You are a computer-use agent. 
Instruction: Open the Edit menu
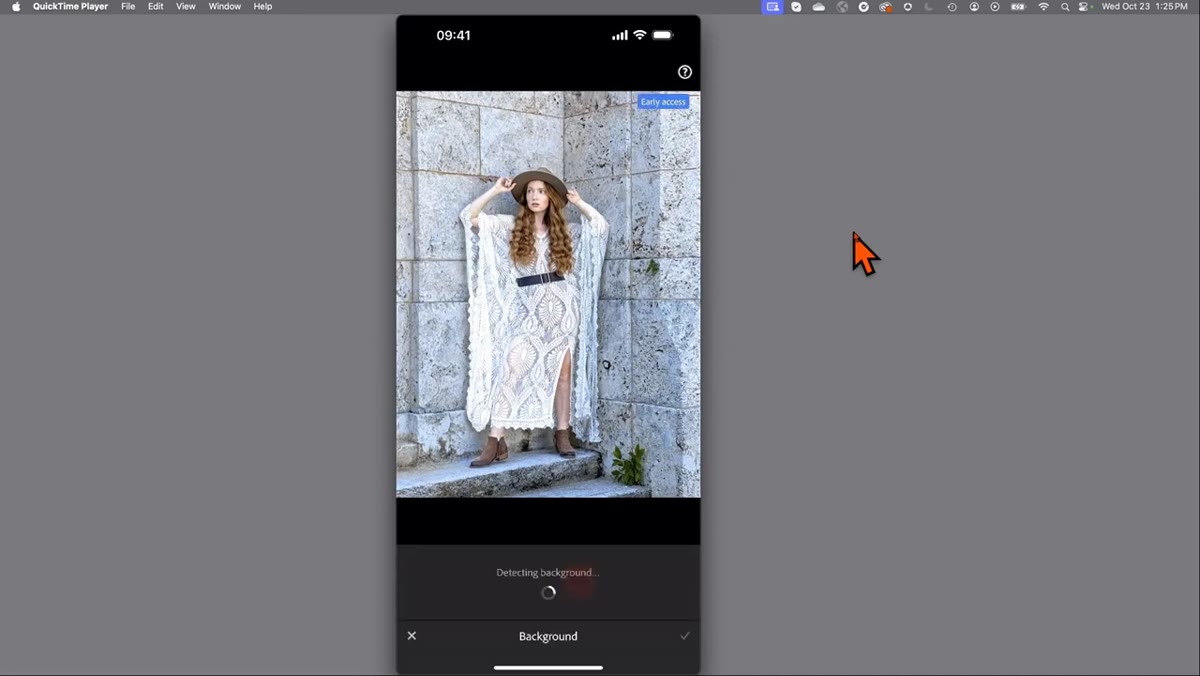156,7
